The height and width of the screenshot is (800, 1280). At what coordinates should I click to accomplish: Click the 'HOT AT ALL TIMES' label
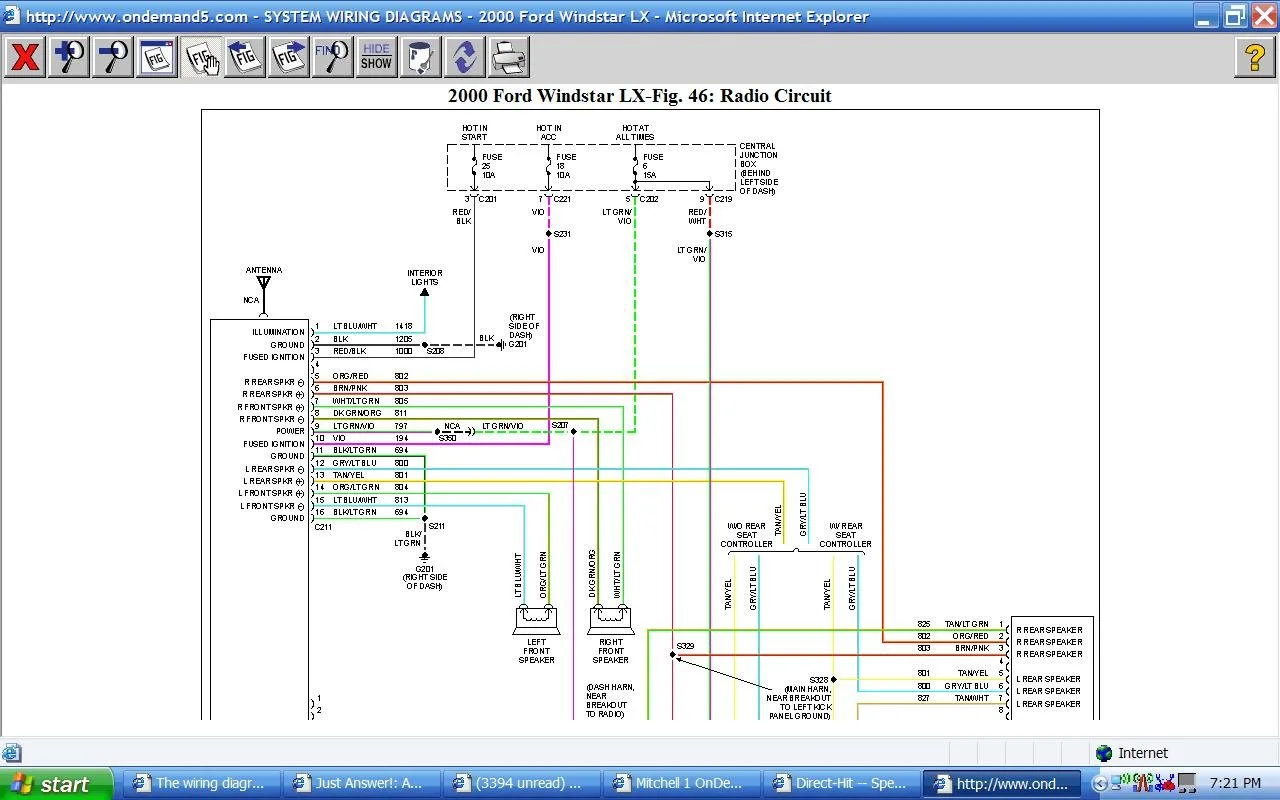636,132
